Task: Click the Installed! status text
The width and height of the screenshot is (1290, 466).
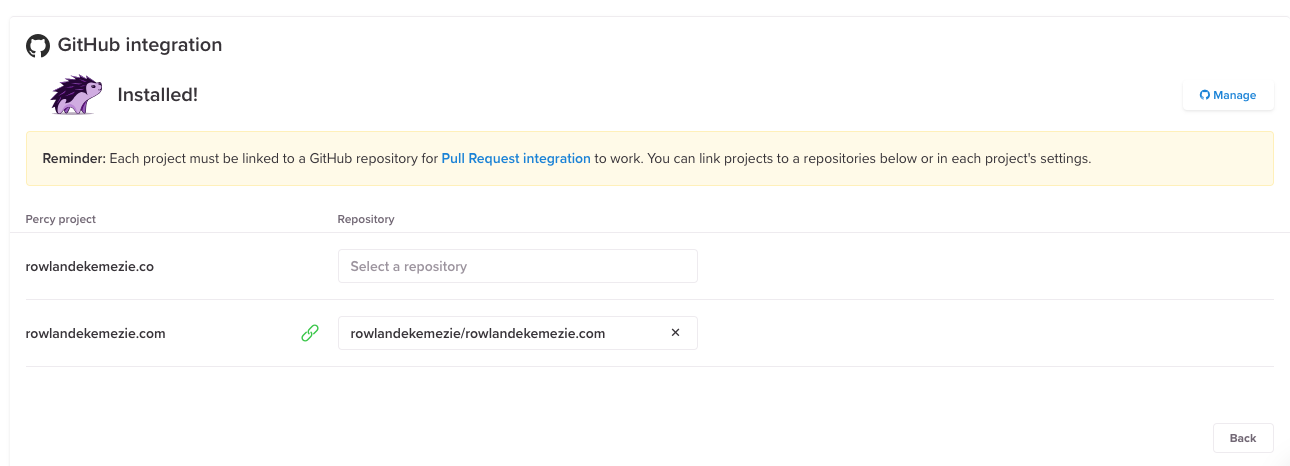Action: coord(158,95)
